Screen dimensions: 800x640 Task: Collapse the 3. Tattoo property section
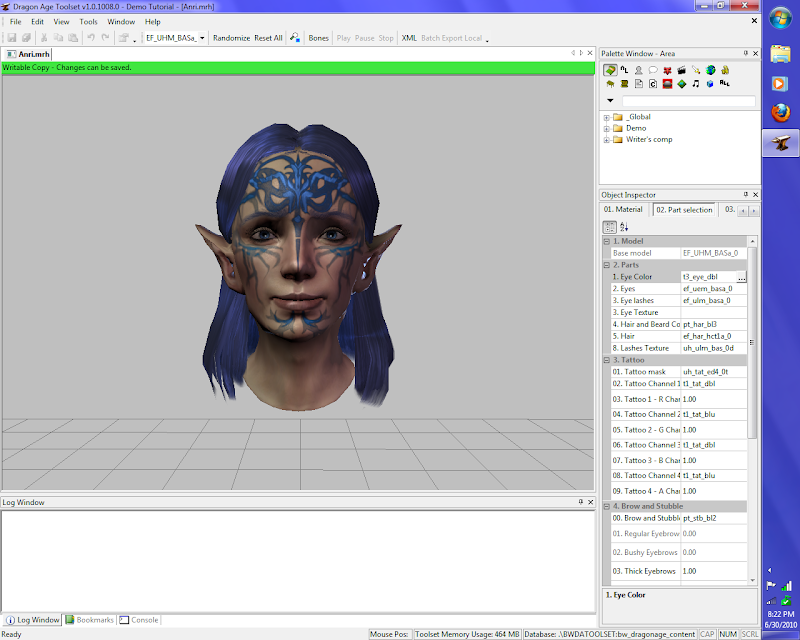tap(606, 359)
